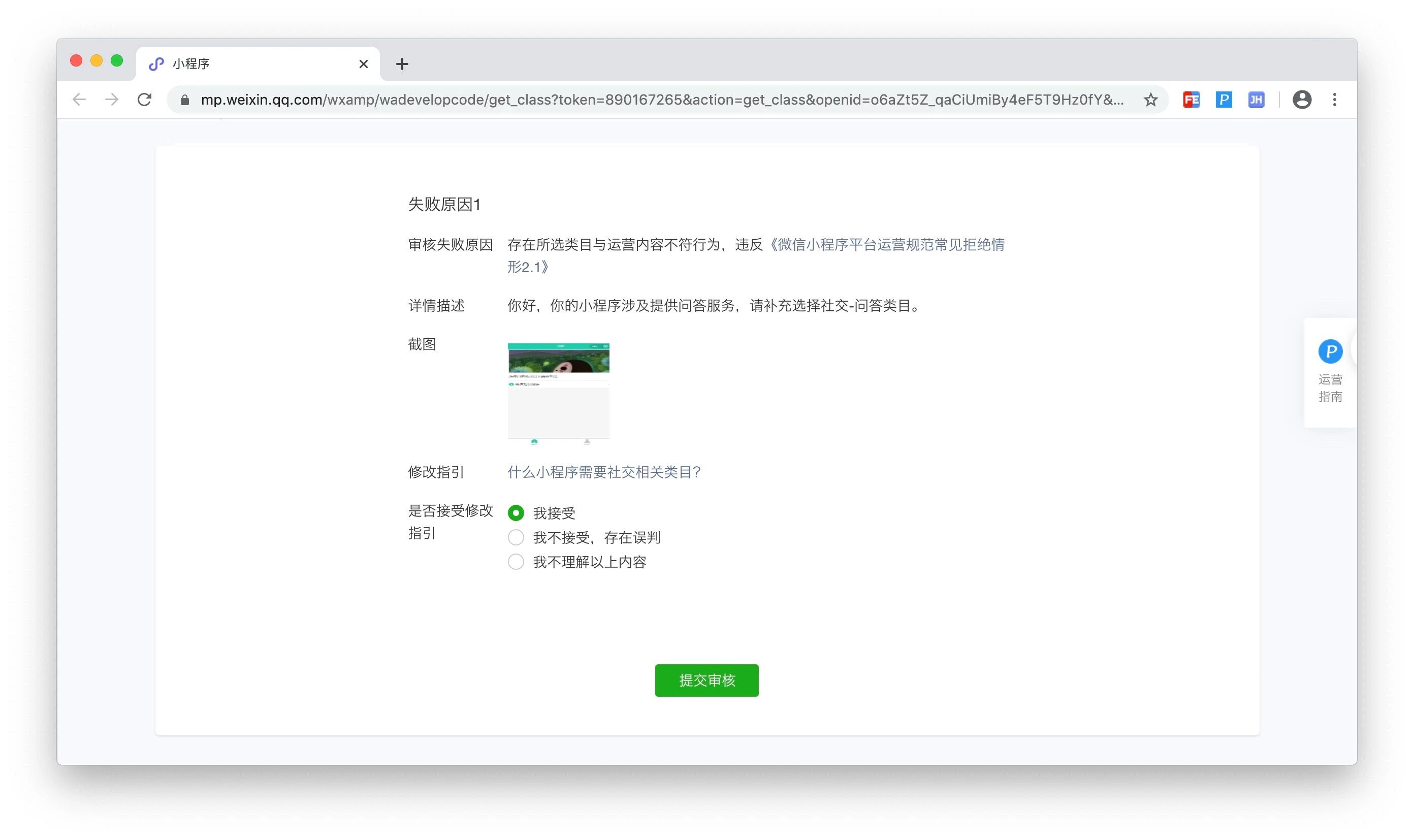The image size is (1414, 840).
Task: Click the browser back arrow
Action: coord(79,100)
